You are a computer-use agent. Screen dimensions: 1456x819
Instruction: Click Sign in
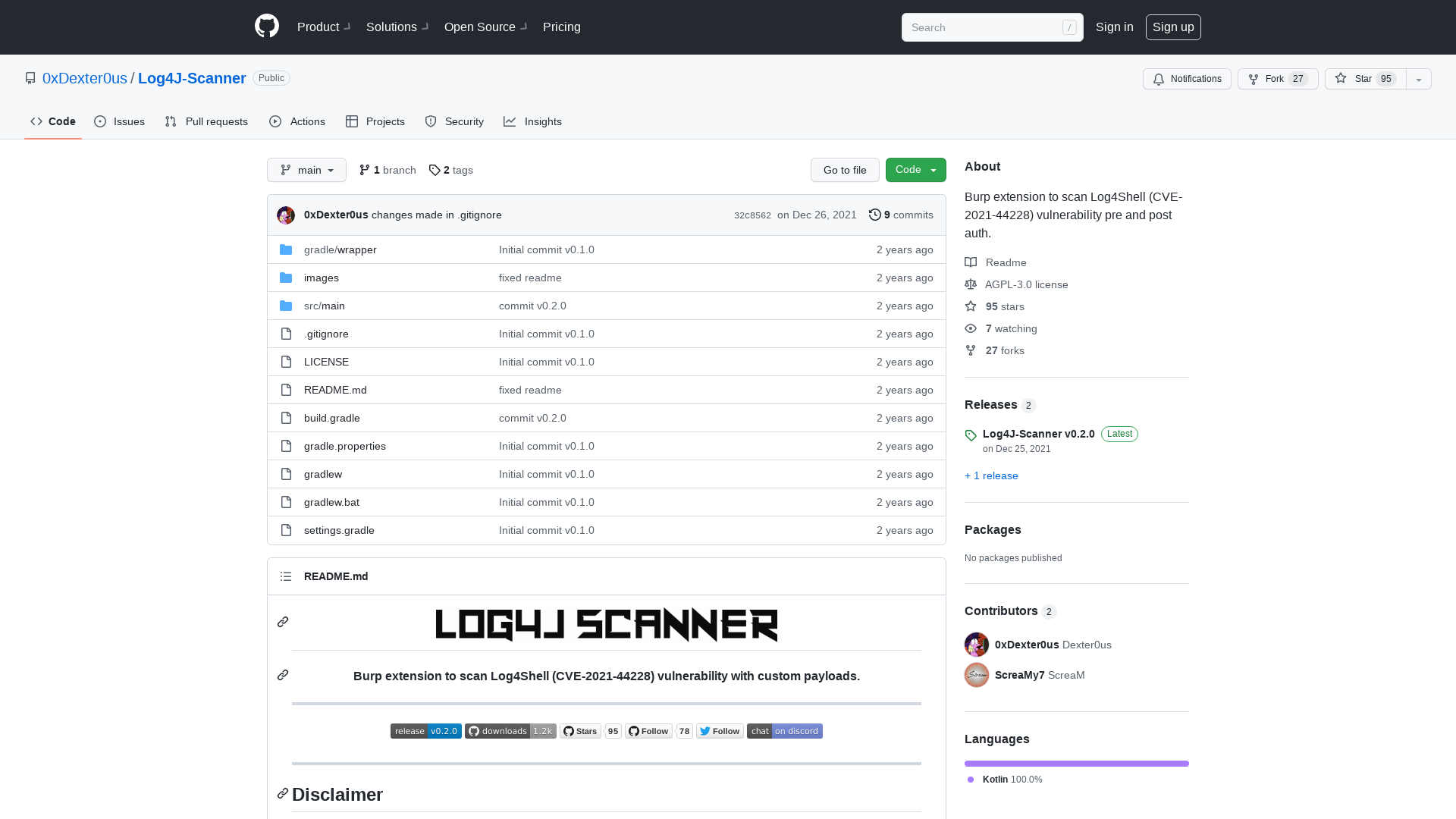pyautogui.click(x=1115, y=27)
